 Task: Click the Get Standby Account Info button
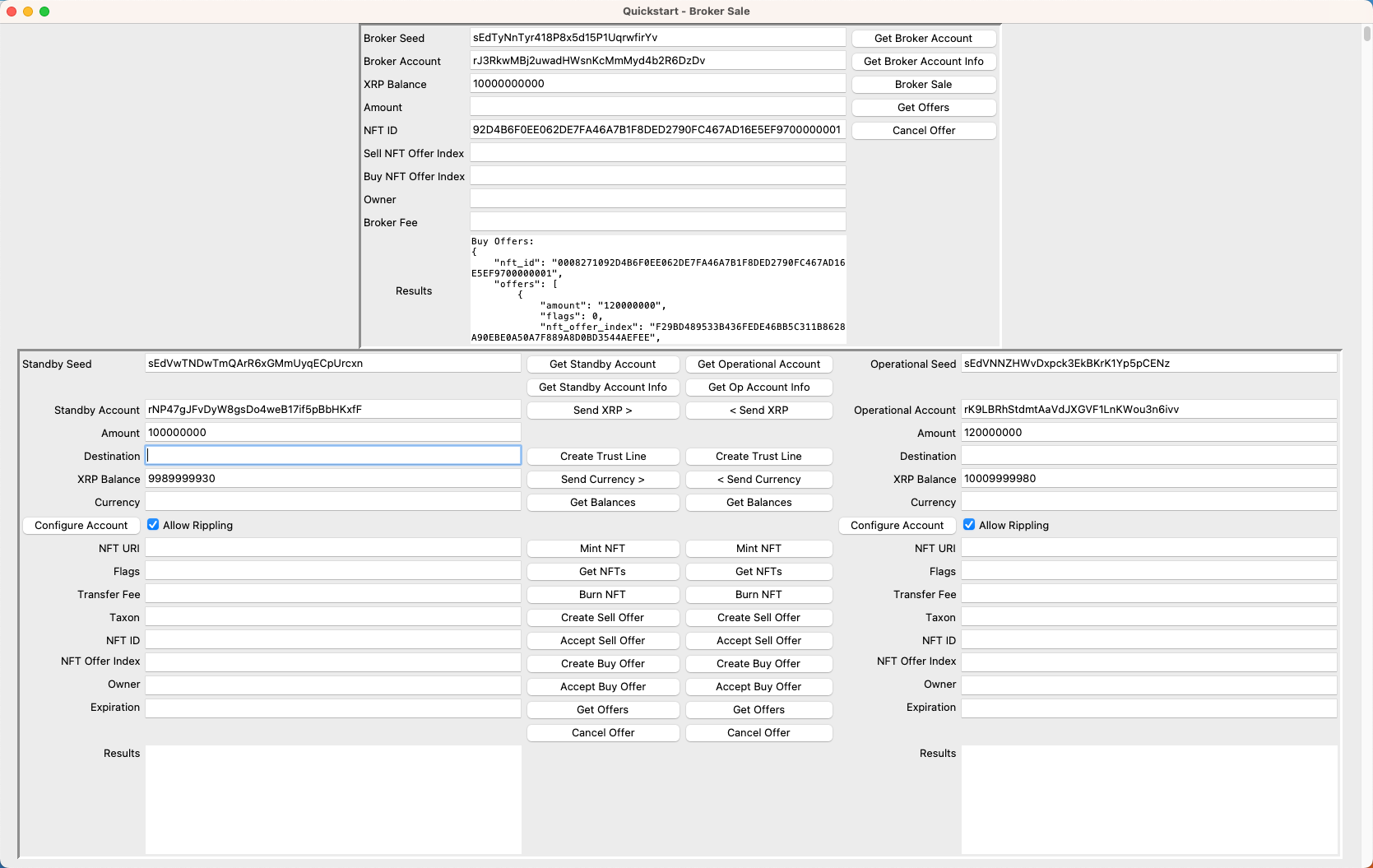[602, 388]
